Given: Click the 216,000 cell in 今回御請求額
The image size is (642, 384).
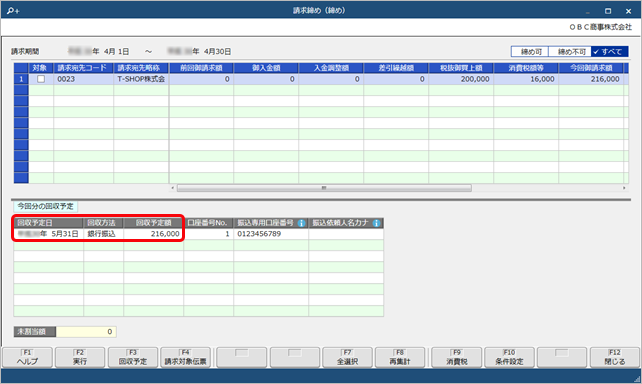Looking at the screenshot, I should click(591, 79).
